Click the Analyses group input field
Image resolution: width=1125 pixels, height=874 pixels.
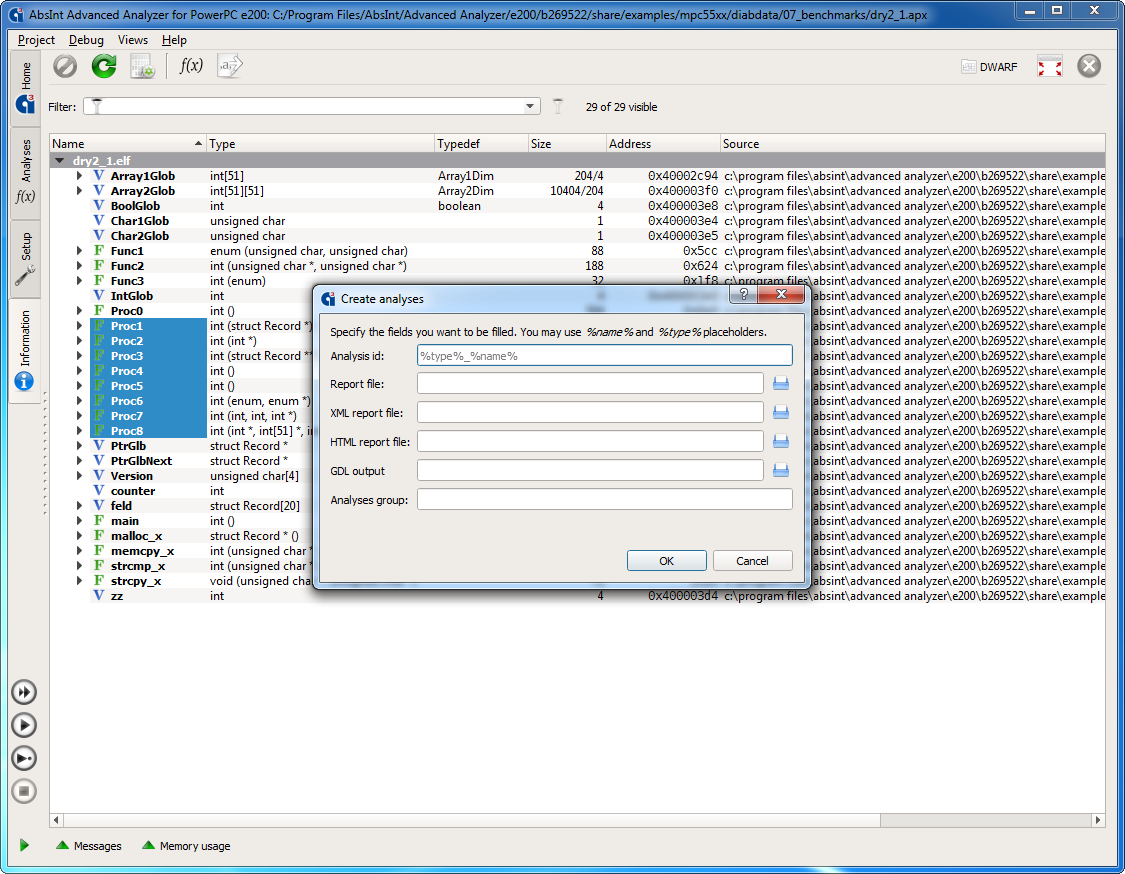click(605, 499)
